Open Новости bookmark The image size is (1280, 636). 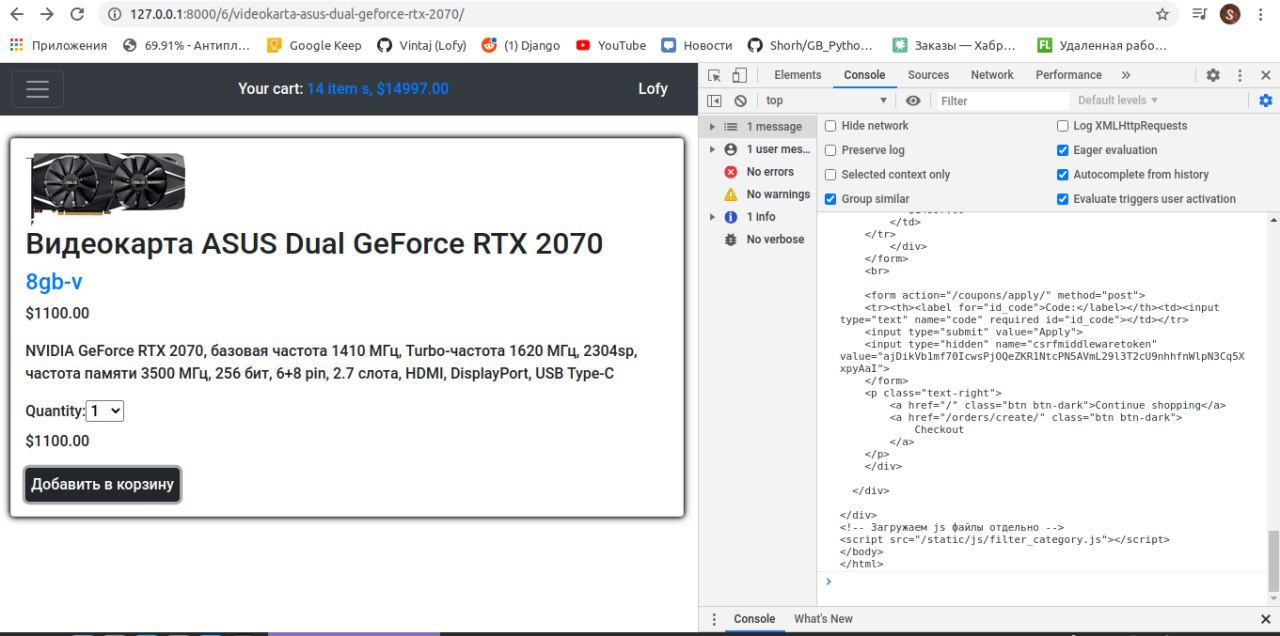[696, 45]
